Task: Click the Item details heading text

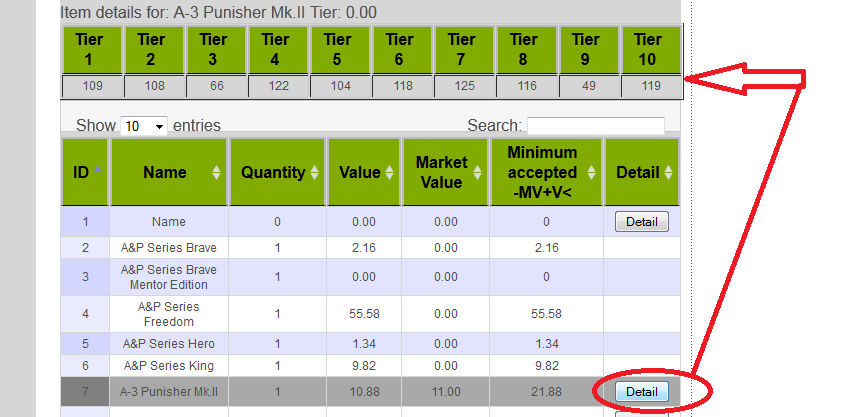Action: pyautogui.click(x=218, y=12)
